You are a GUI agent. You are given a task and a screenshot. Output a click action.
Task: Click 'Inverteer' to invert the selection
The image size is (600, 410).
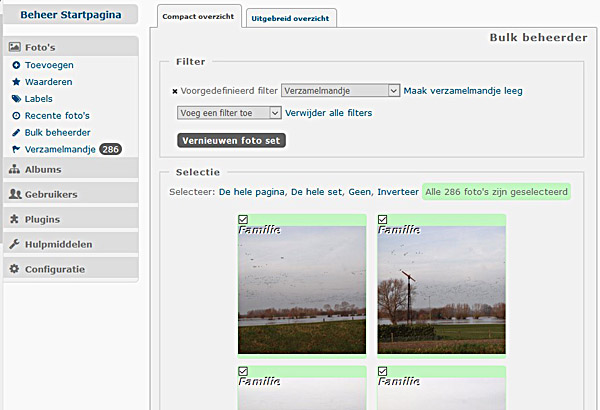(x=398, y=192)
